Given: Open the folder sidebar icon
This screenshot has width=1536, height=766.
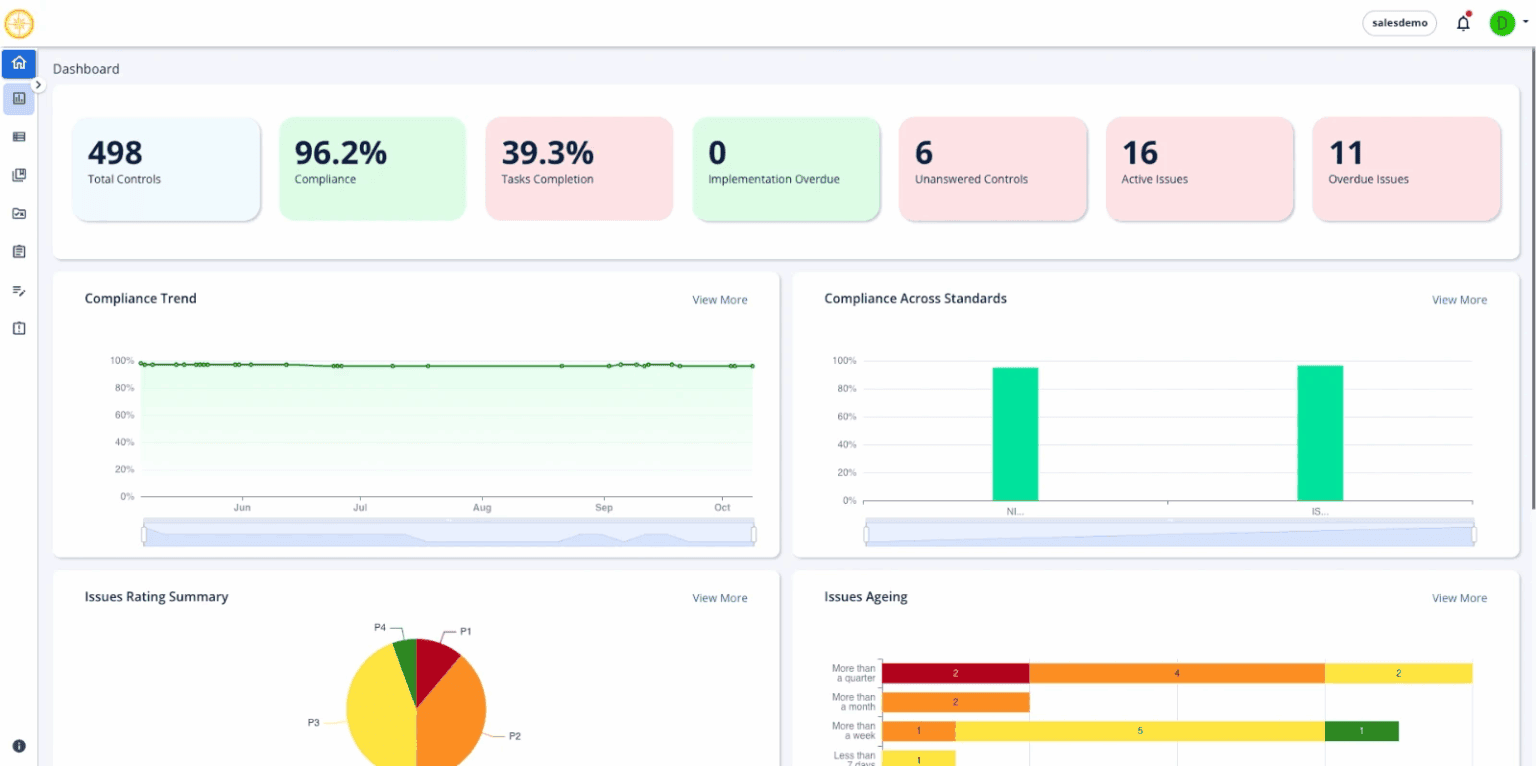Looking at the screenshot, I should 19,213.
